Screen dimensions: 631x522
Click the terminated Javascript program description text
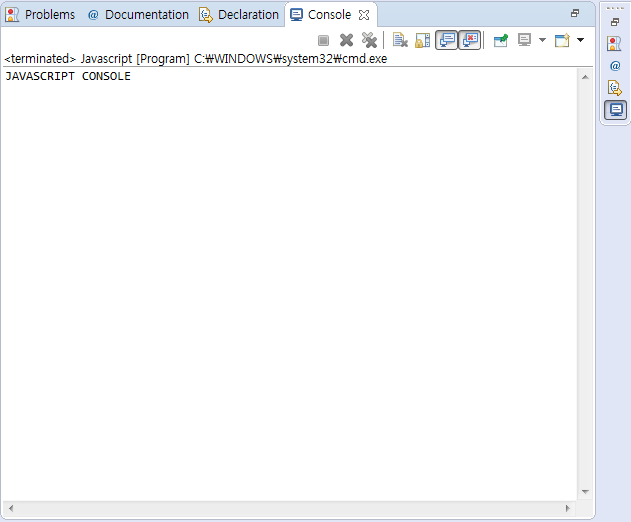point(196,59)
